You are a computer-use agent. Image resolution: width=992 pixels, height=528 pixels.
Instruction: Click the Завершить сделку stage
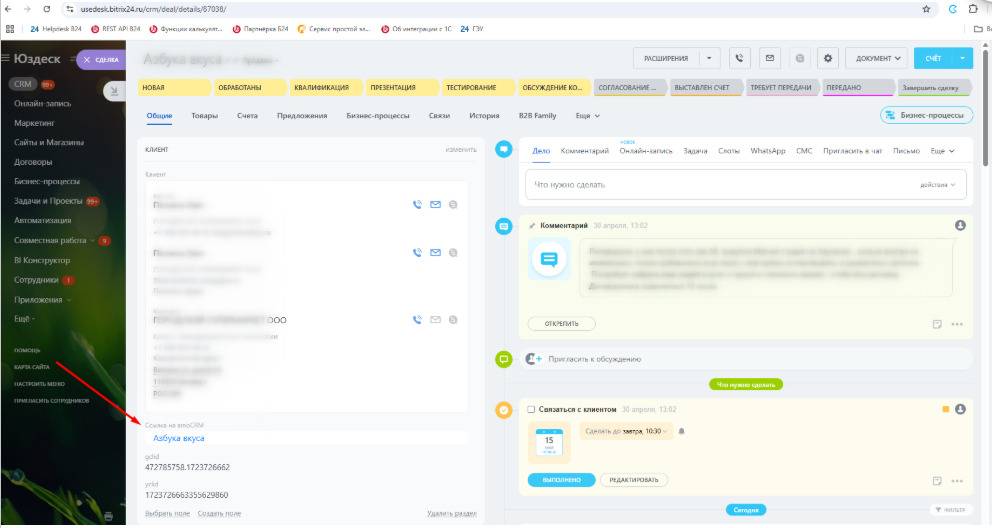click(x=934, y=87)
